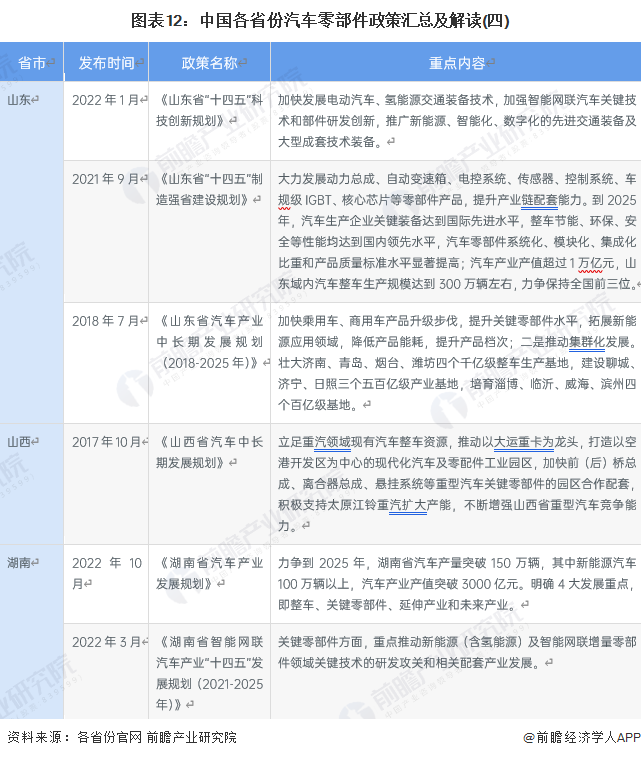Click the @前瞻经济学人APP watermark badge

581,737
